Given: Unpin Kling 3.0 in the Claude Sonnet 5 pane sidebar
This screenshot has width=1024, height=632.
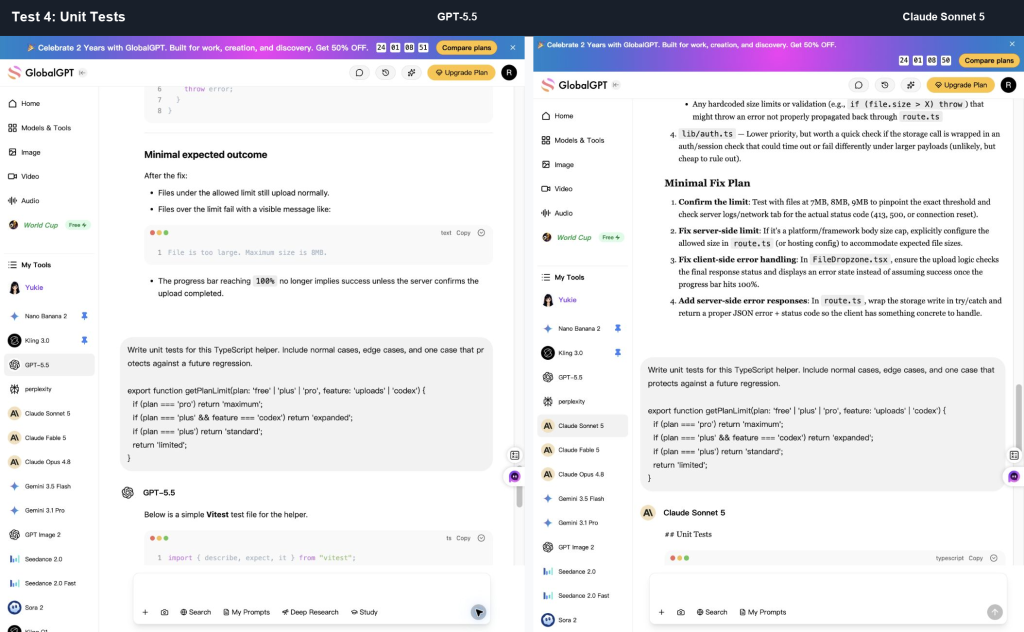Looking at the screenshot, I should point(617,353).
